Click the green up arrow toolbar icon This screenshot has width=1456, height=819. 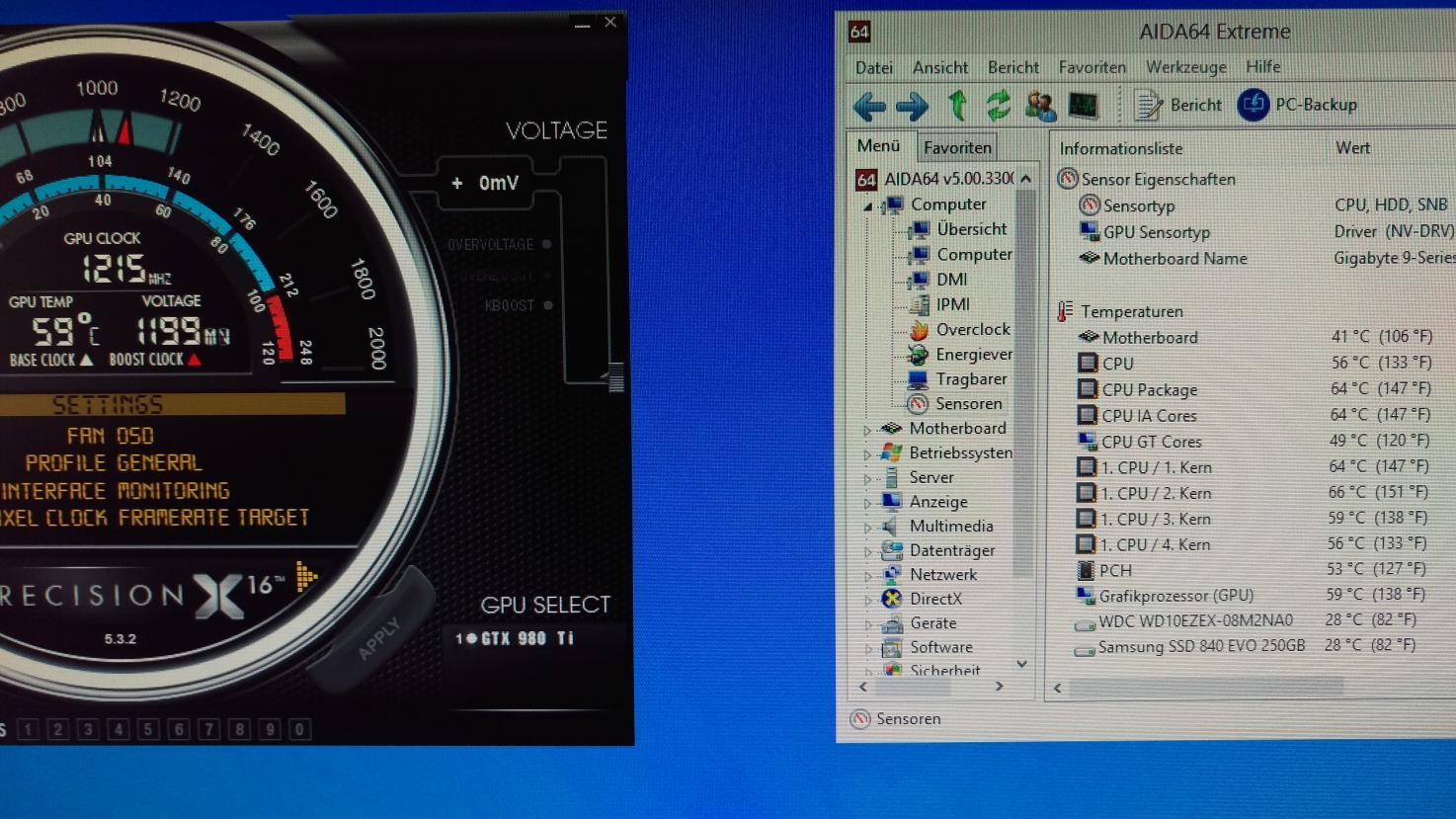957,105
